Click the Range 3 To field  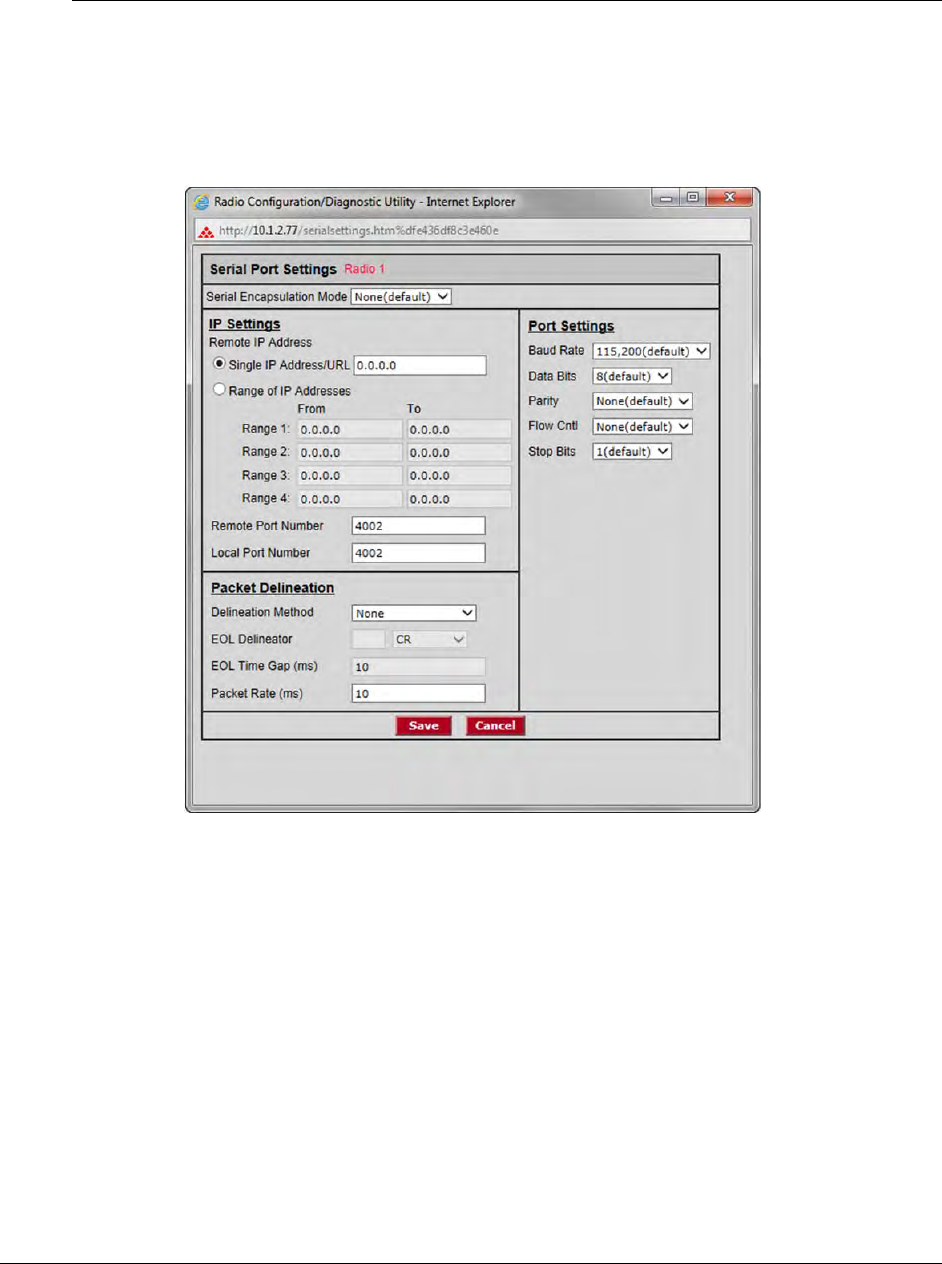[459, 475]
